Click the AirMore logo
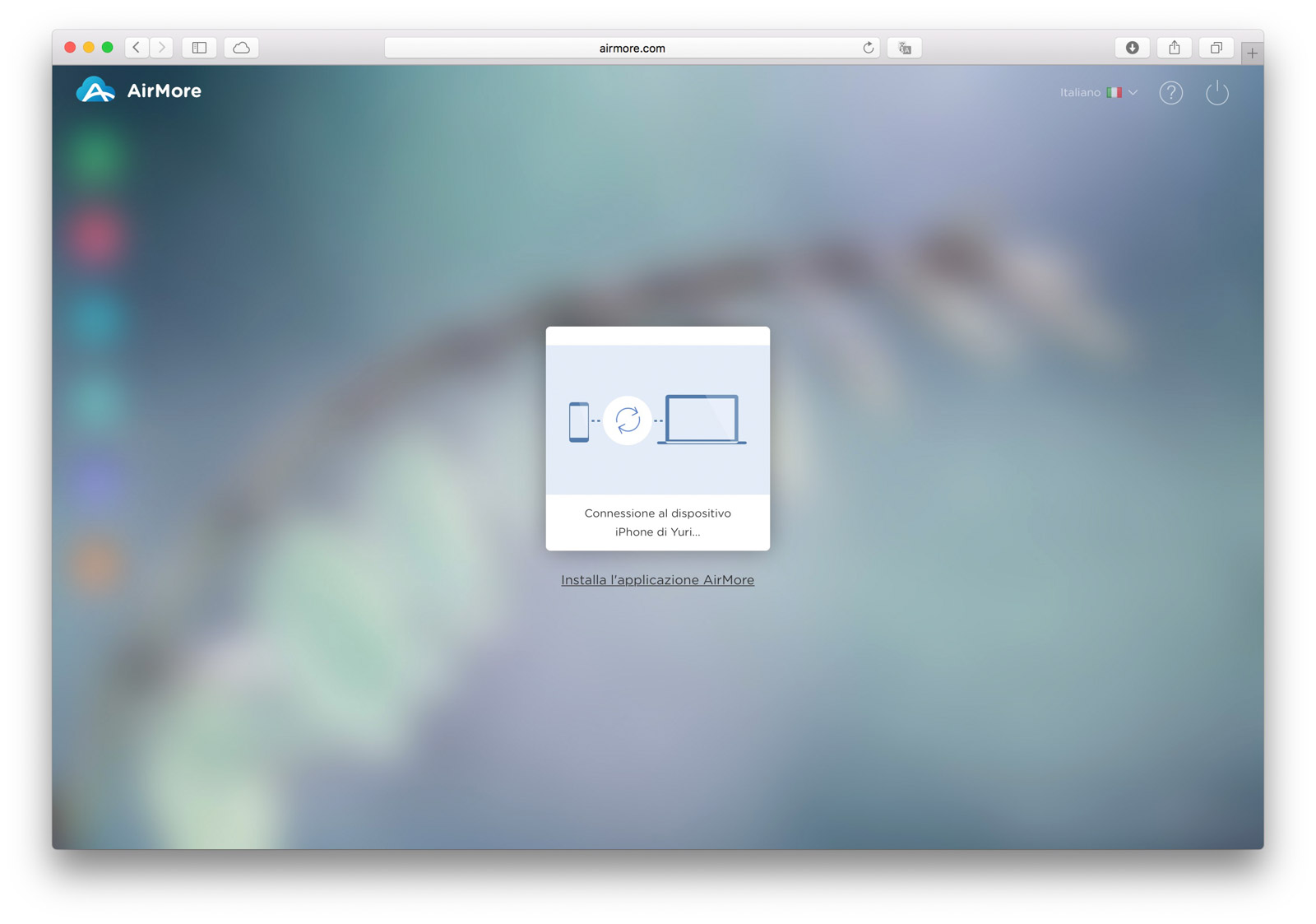This screenshot has height=924, width=1316. coord(139,91)
